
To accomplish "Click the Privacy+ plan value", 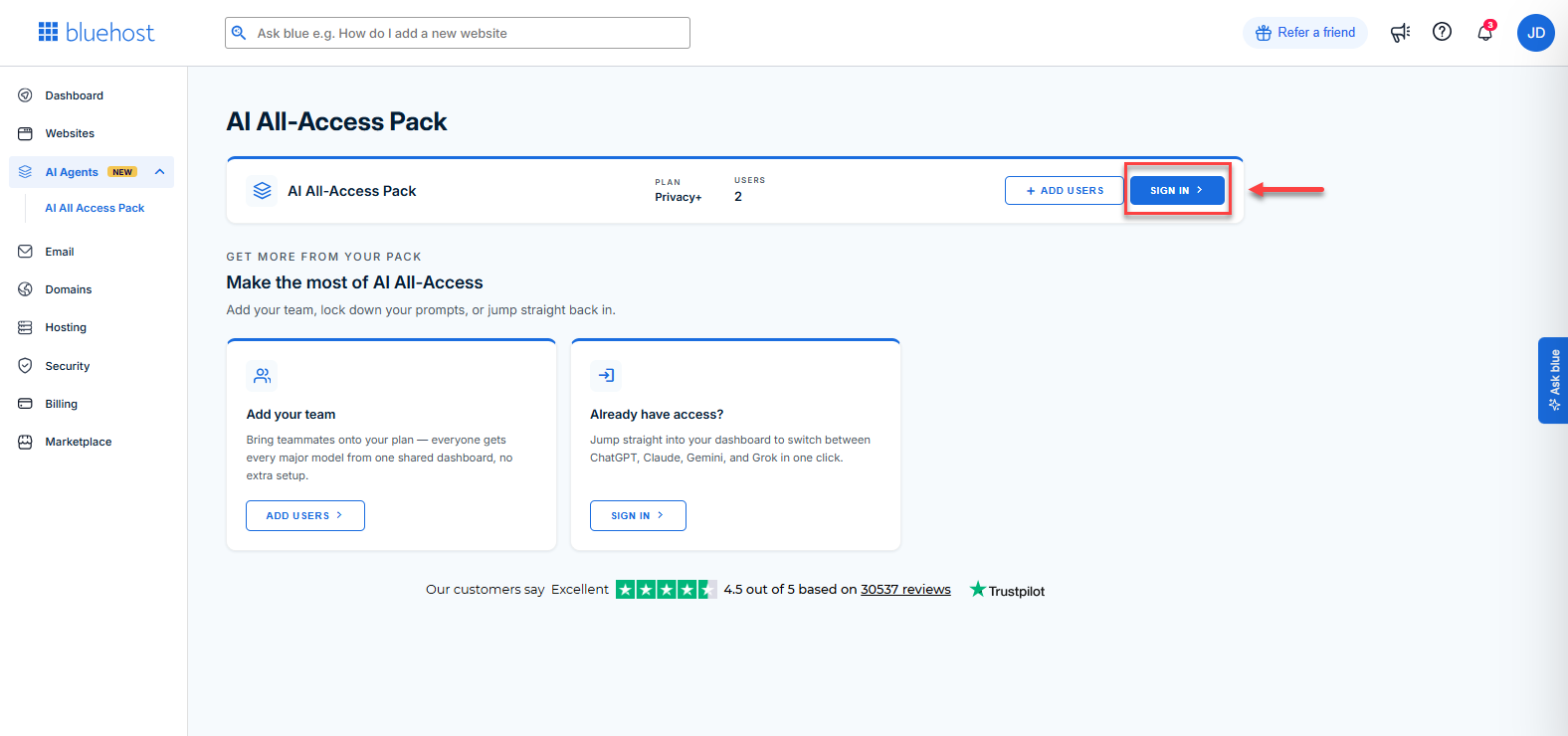I will (679, 197).
